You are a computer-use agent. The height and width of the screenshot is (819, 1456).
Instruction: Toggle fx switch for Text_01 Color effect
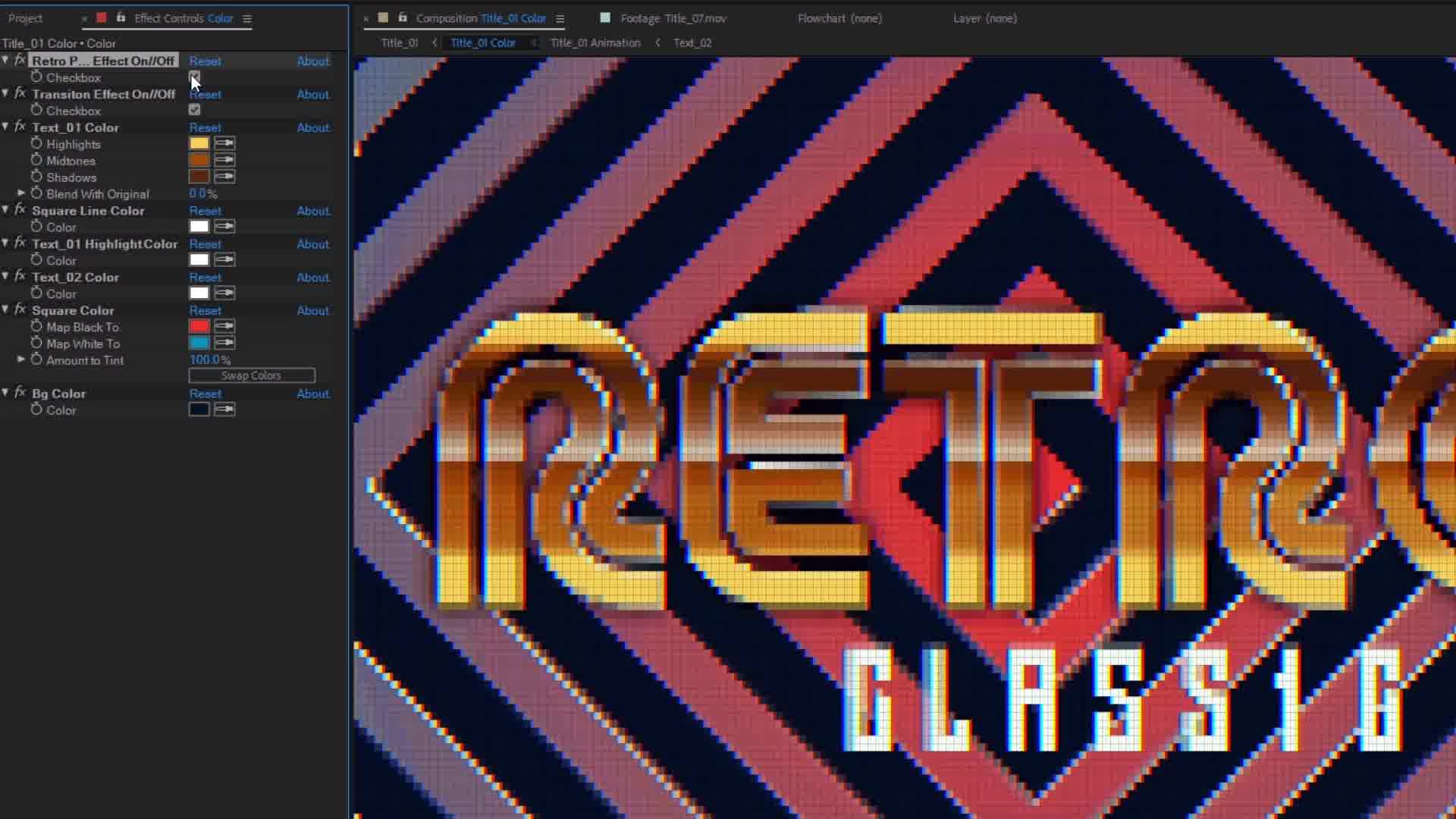(x=20, y=127)
